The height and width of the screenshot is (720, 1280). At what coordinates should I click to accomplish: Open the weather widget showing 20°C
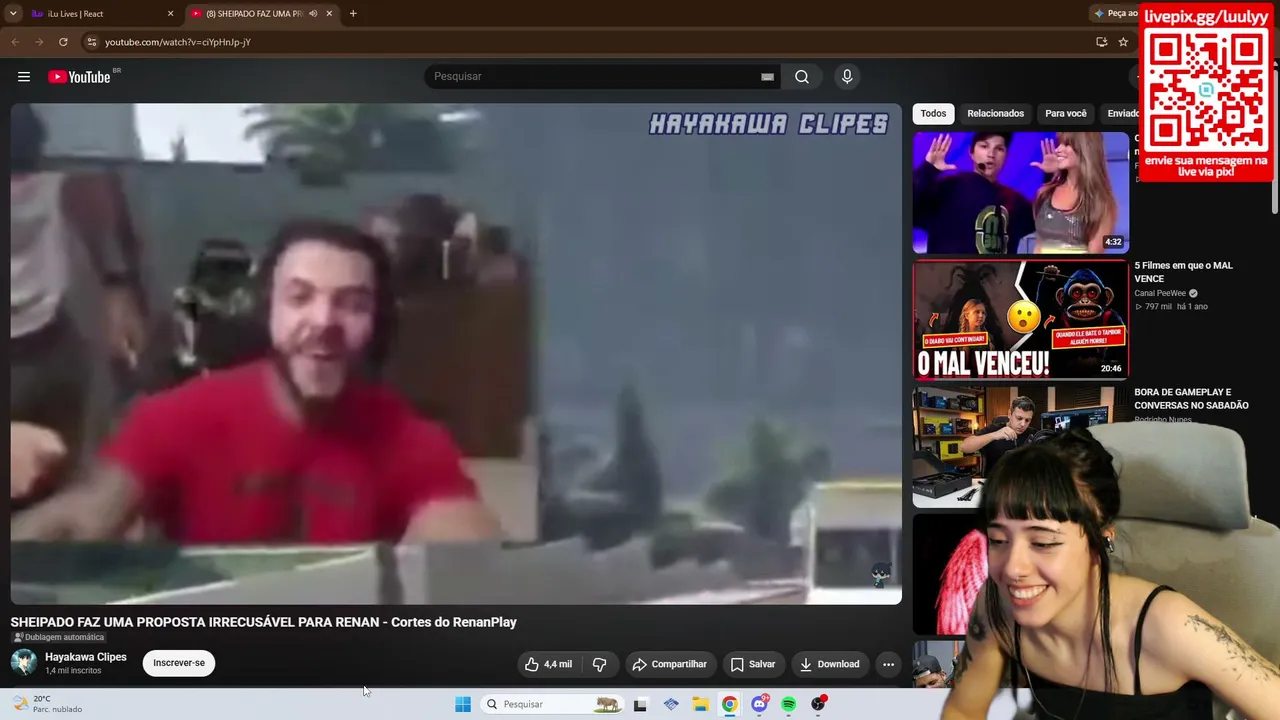(x=46, y=704)
